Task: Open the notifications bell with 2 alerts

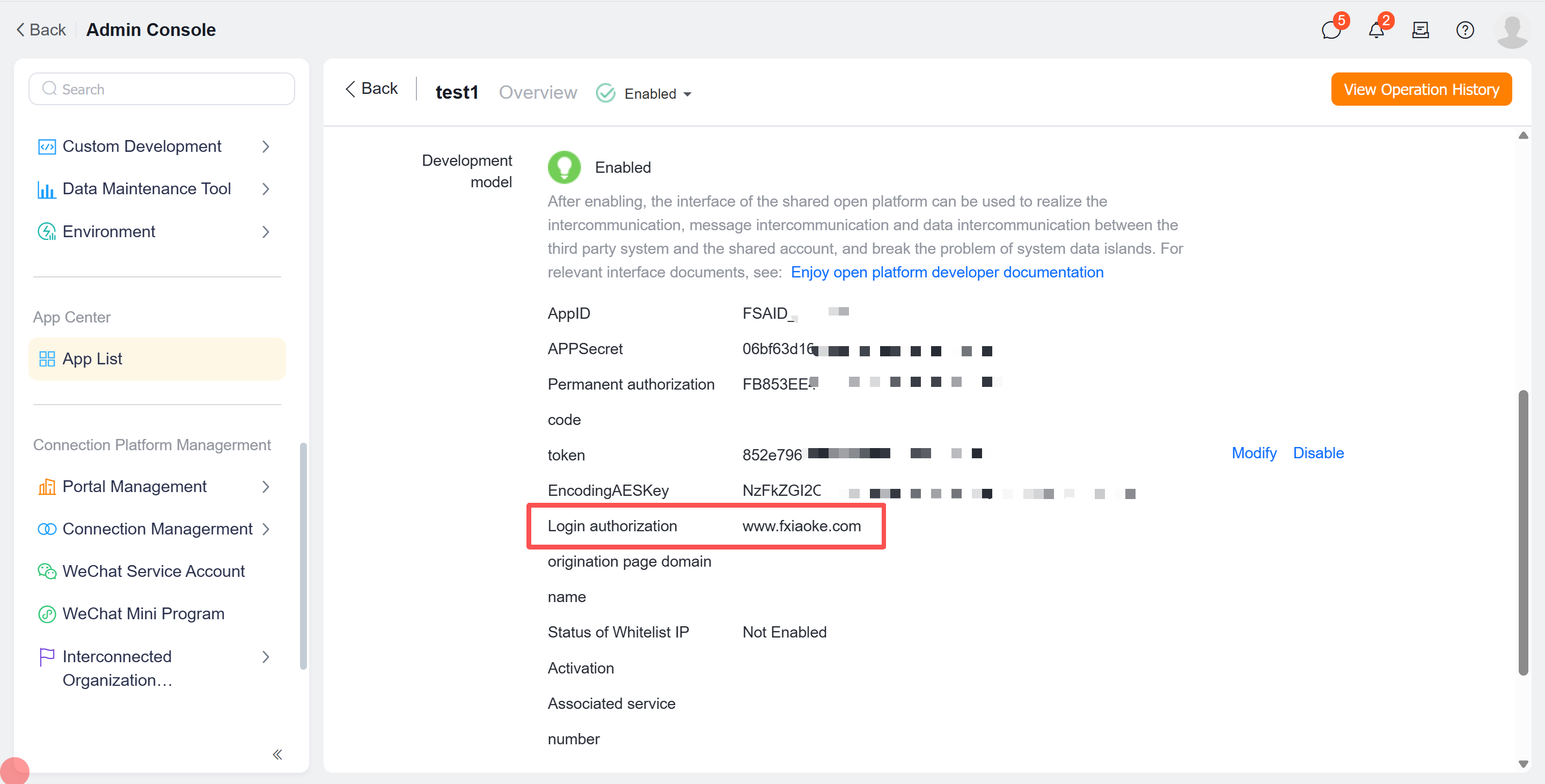Action: [x=1376, y=30]
